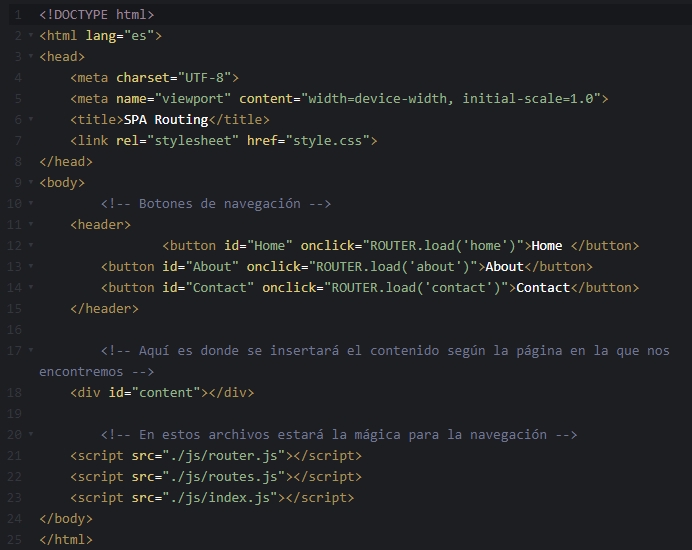692x550 pixels.
Task: Click the closing '</header>' tag
Action: tap(105, 309)
